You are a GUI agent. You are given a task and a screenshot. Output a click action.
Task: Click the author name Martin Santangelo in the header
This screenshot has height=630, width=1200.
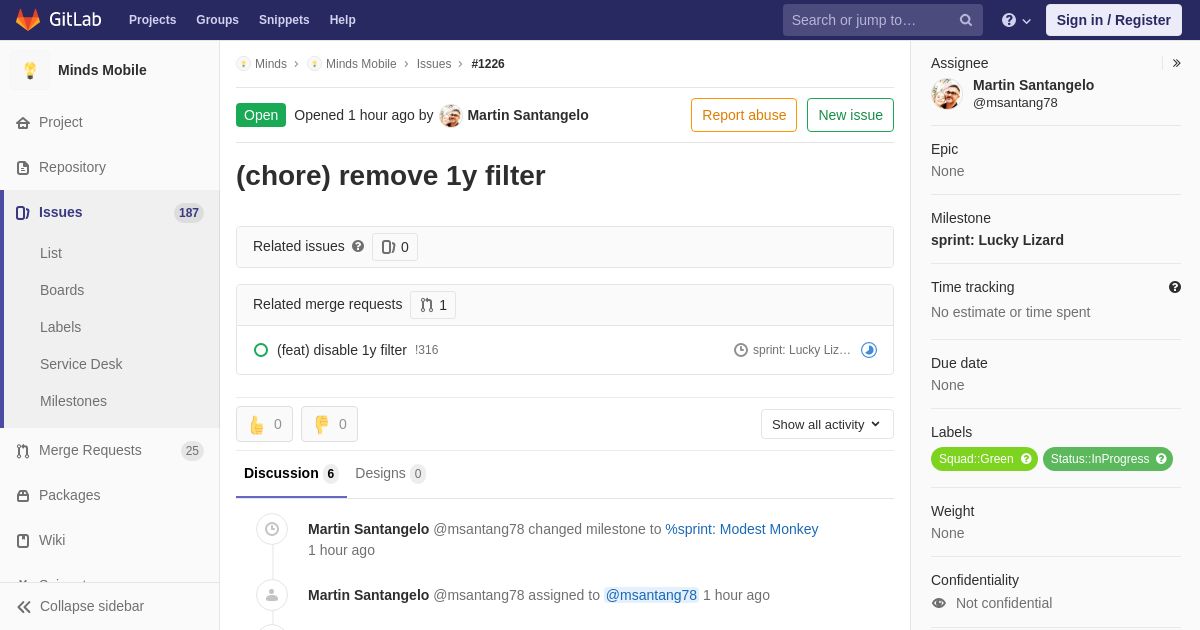pyautogui.click(x=528, y=115)
